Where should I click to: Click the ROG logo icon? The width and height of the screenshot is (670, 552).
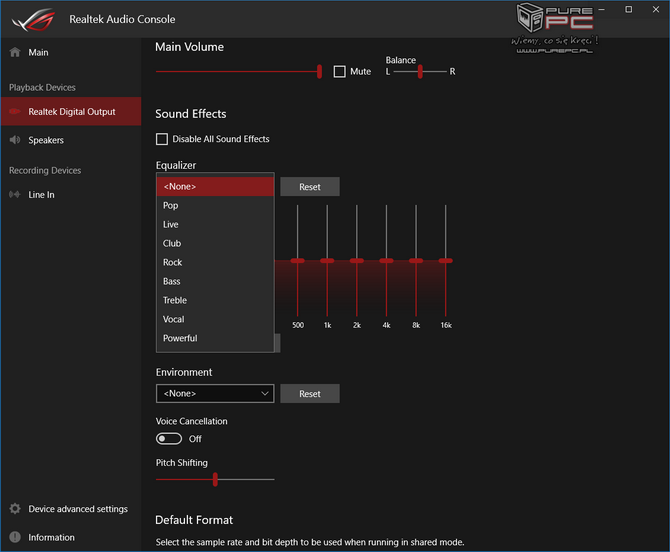[33, 20]
